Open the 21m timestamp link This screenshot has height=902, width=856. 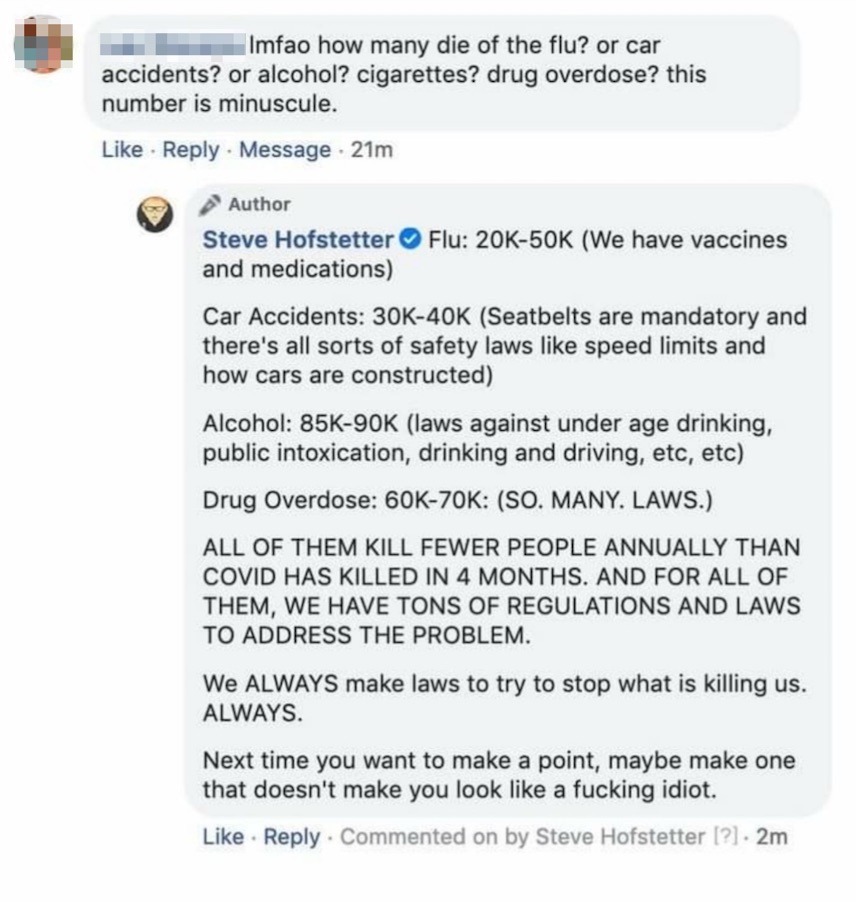tap(372, 150)
